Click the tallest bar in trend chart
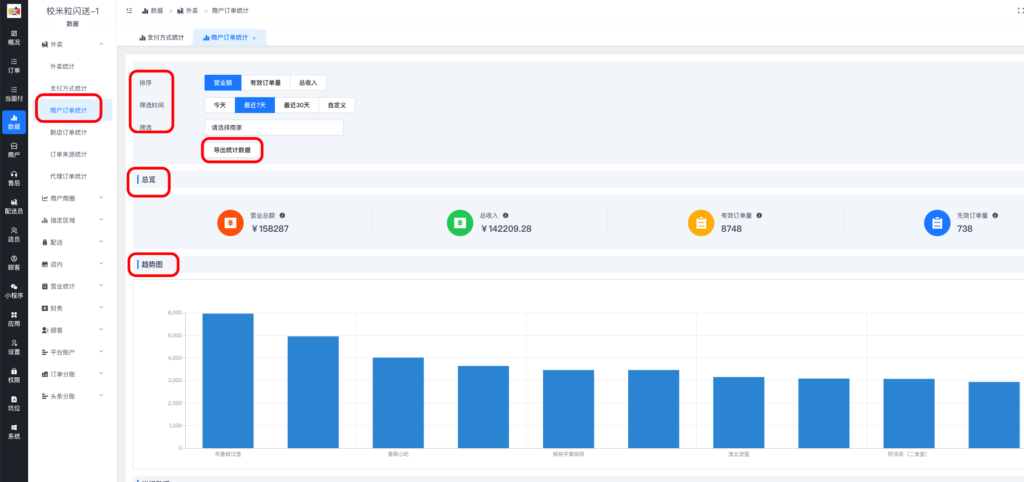The width and height of the screenshot is (1024, 482). (x=228, y=380)
